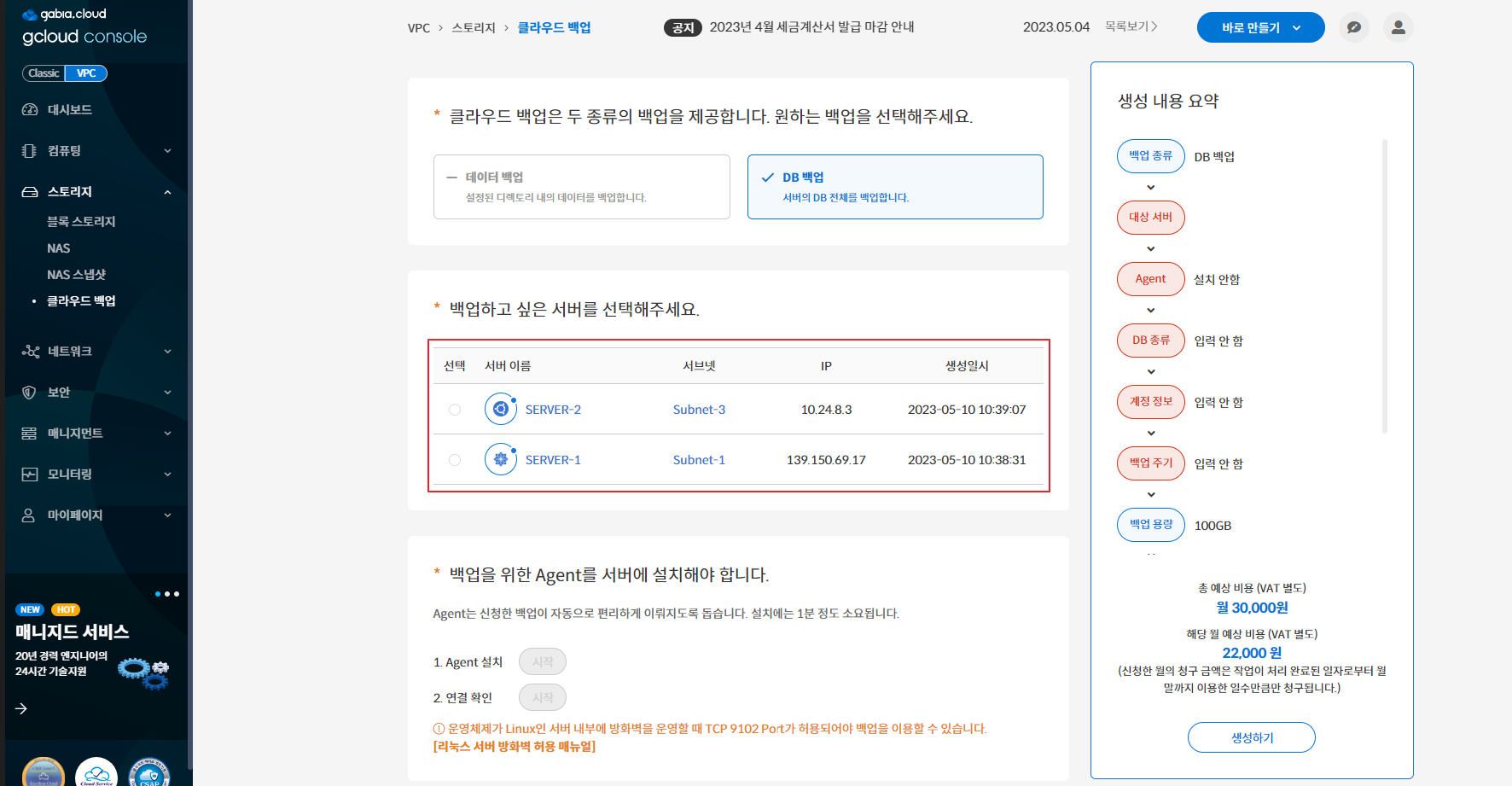
Task: Click the SERVER-2 OS icon
Action: tap(501, 410)
